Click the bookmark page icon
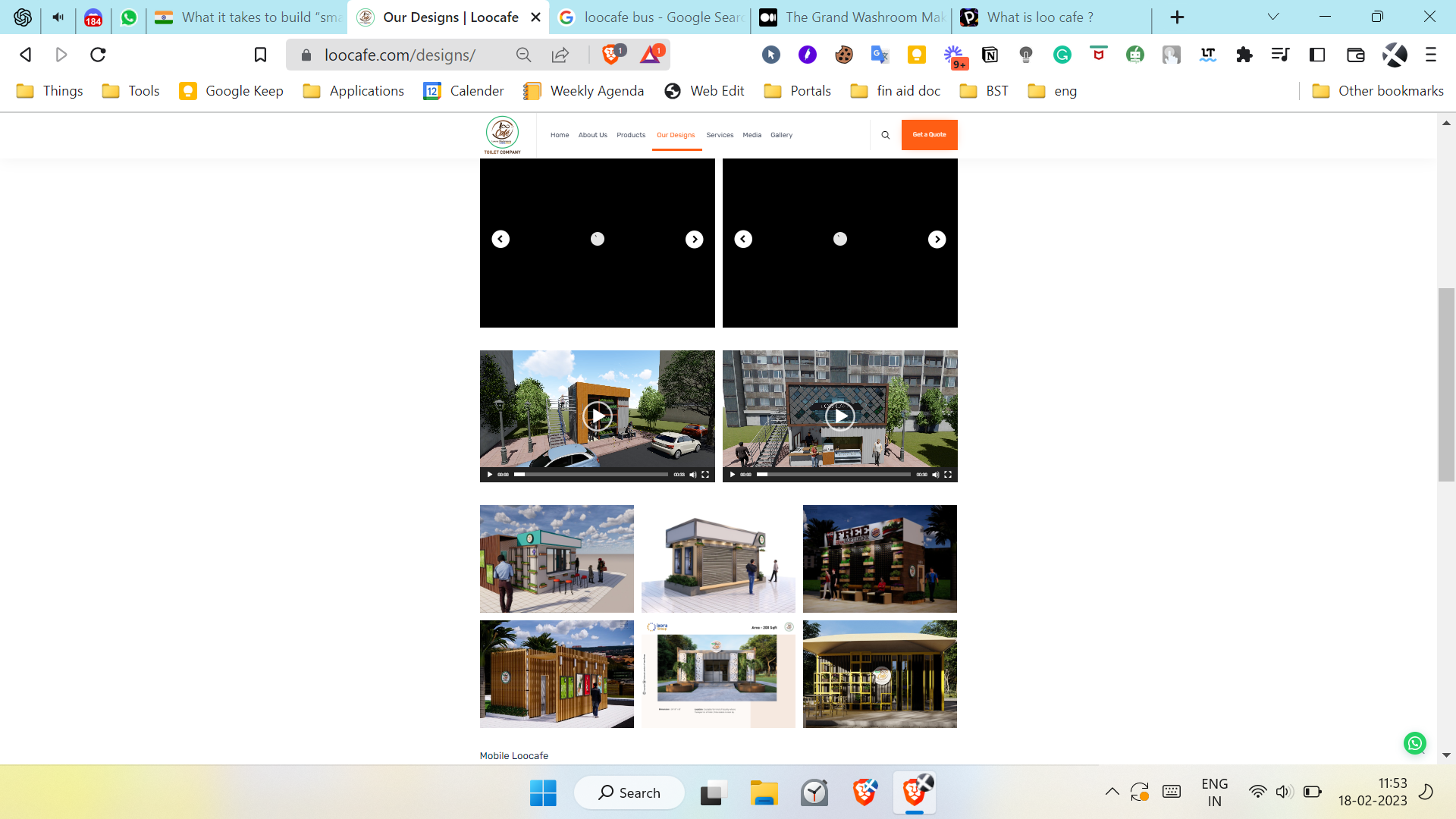This screenshot has width=1456, height=819. click(260, 55)
